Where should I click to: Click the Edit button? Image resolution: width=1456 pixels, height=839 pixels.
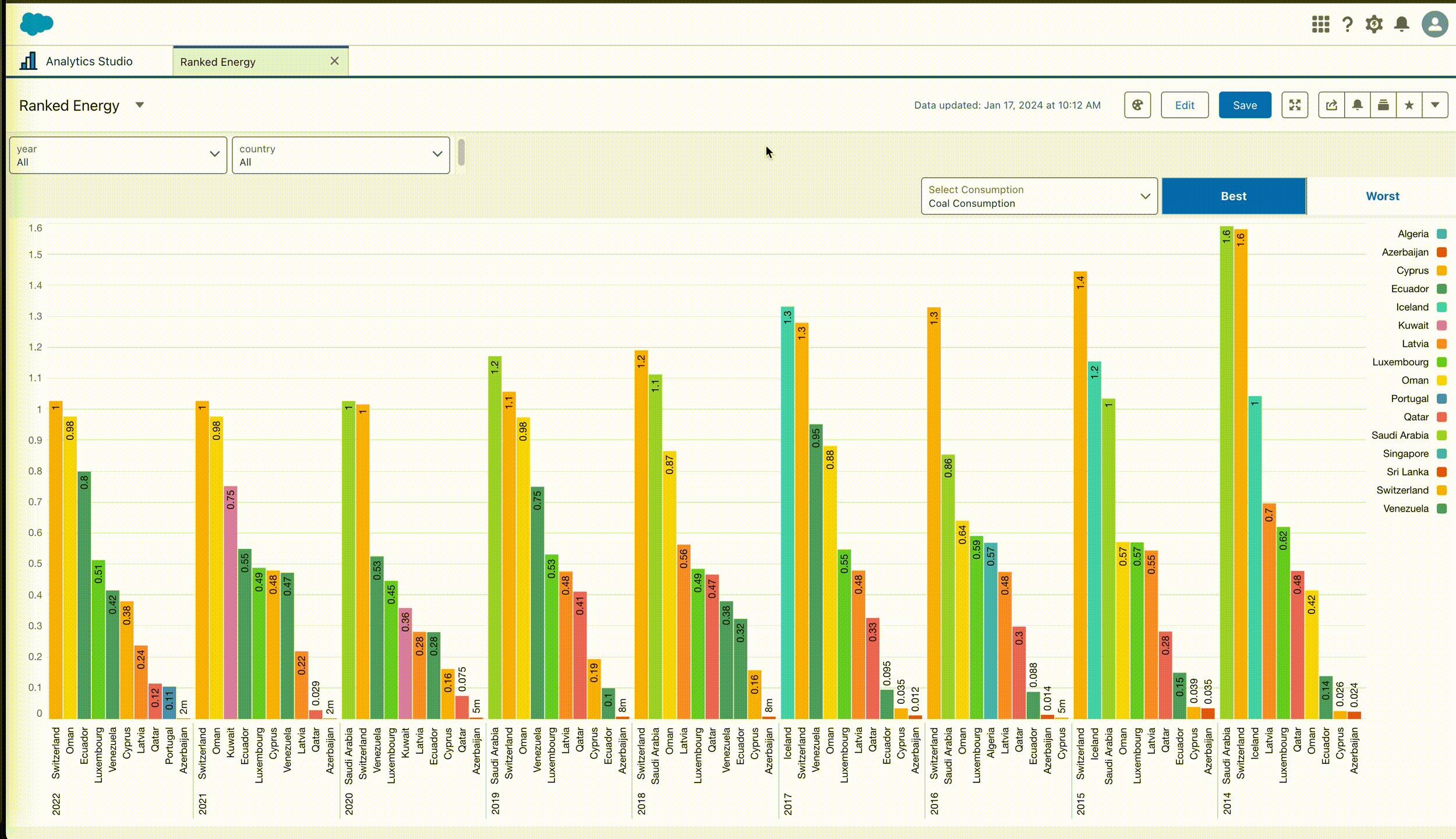point(1184,105)
